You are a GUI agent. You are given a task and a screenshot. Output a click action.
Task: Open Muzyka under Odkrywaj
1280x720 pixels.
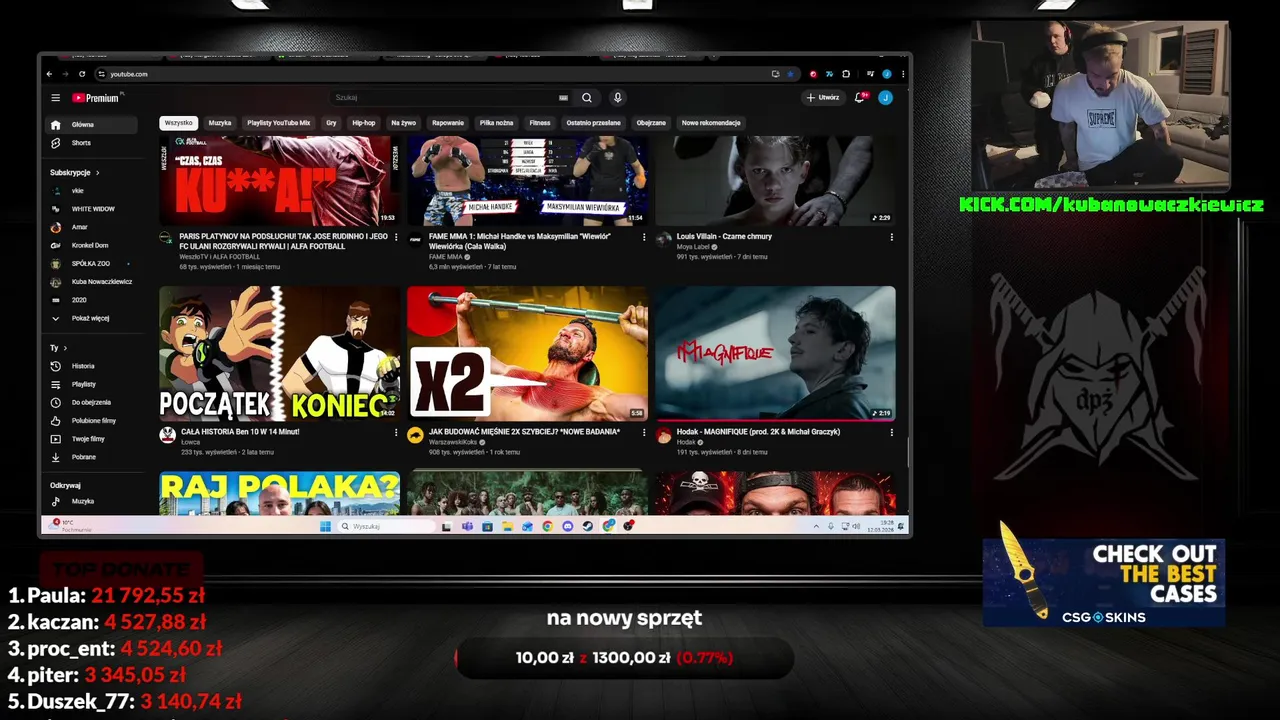pyautogui.click(x=91, y=501)
